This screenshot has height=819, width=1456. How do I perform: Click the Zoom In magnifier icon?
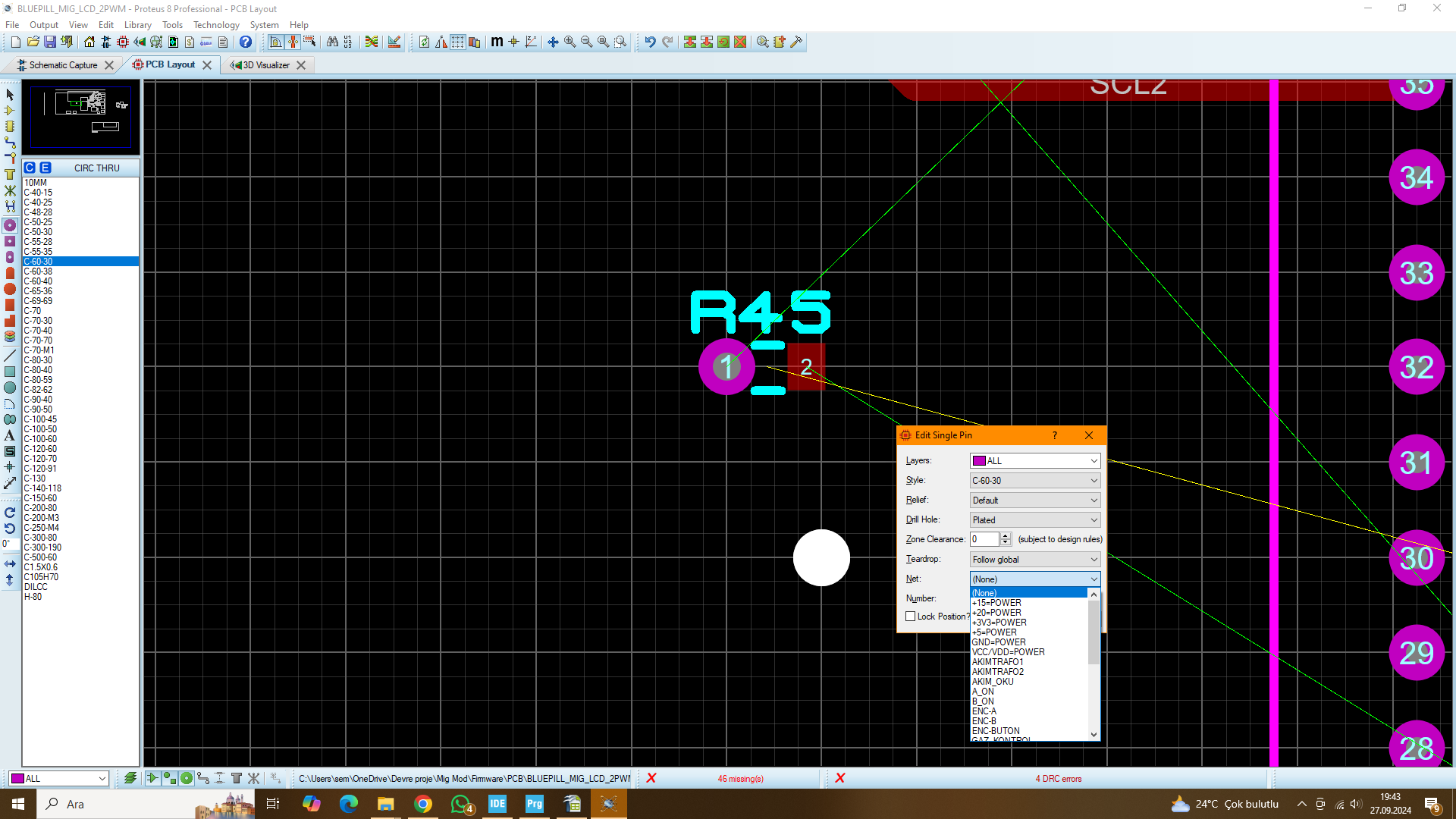570,42
